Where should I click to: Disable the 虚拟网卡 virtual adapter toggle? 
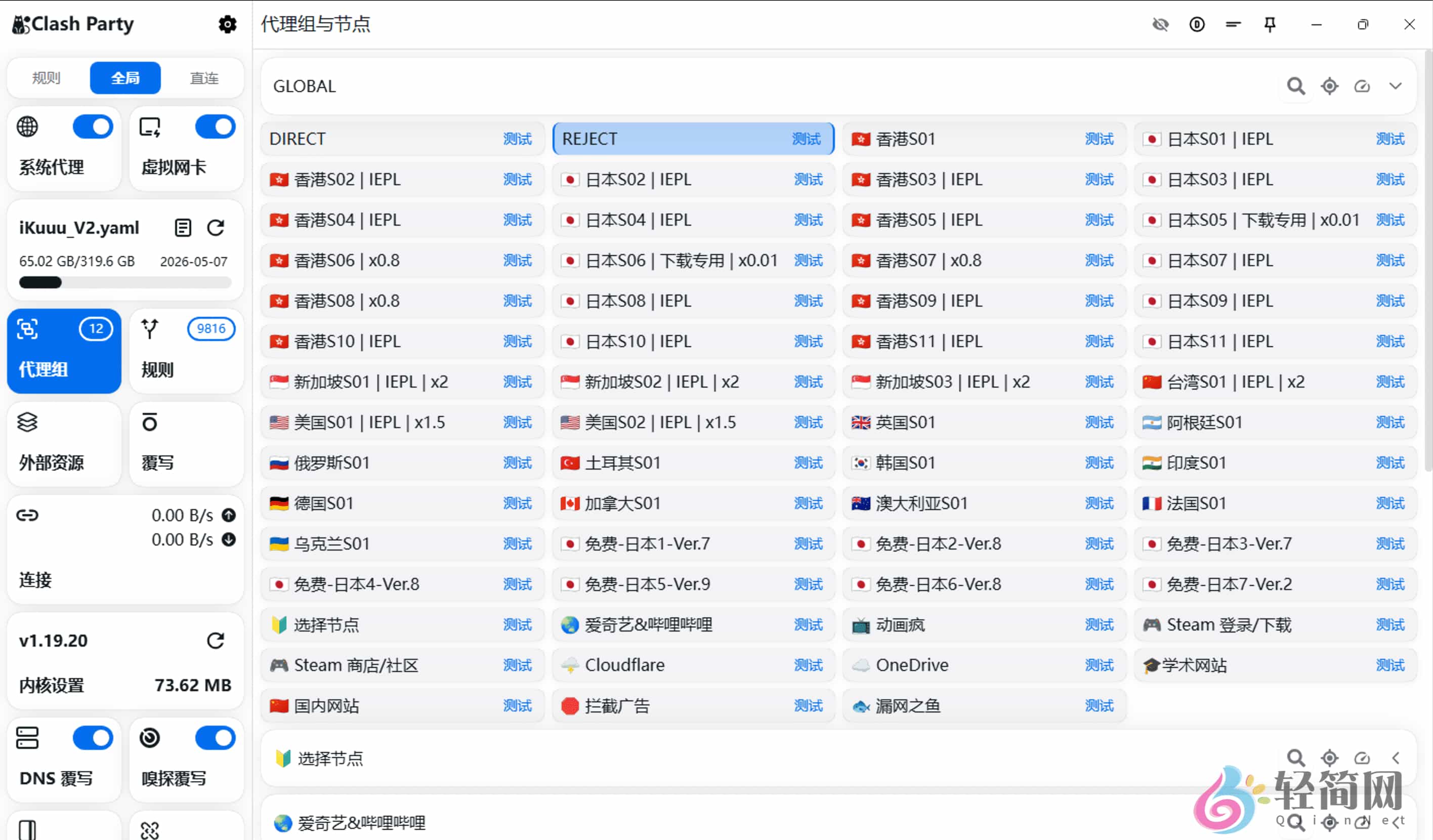click(215, 127)
